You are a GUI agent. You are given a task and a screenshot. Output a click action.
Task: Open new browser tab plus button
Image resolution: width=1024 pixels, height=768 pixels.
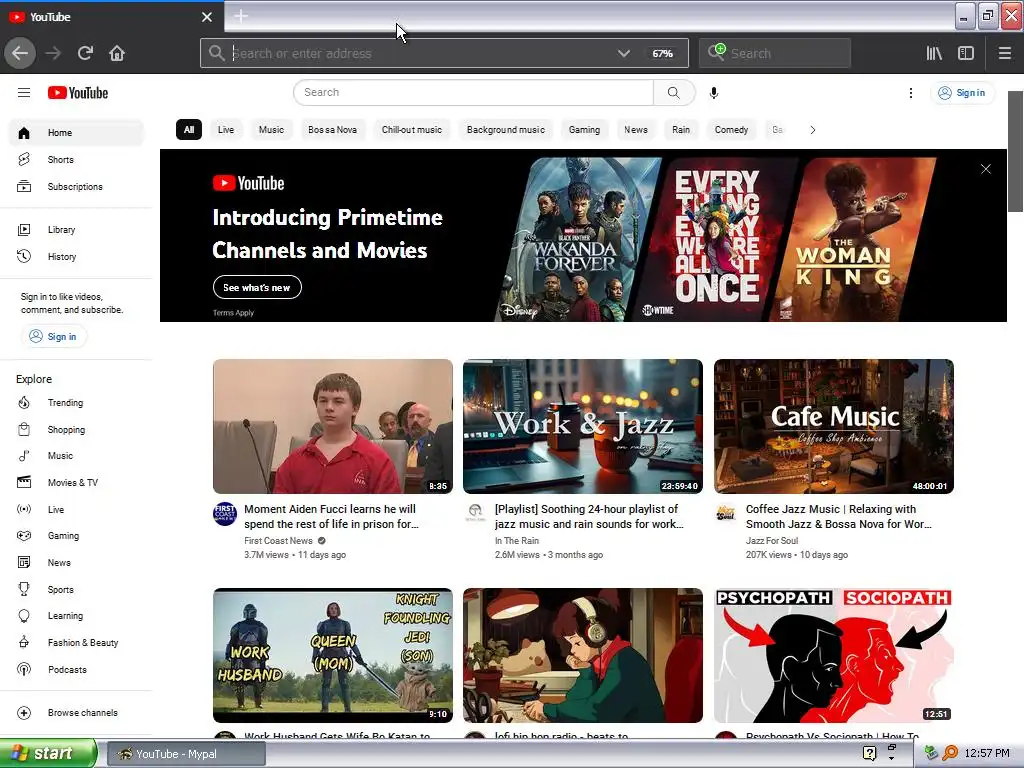[240, 16]
